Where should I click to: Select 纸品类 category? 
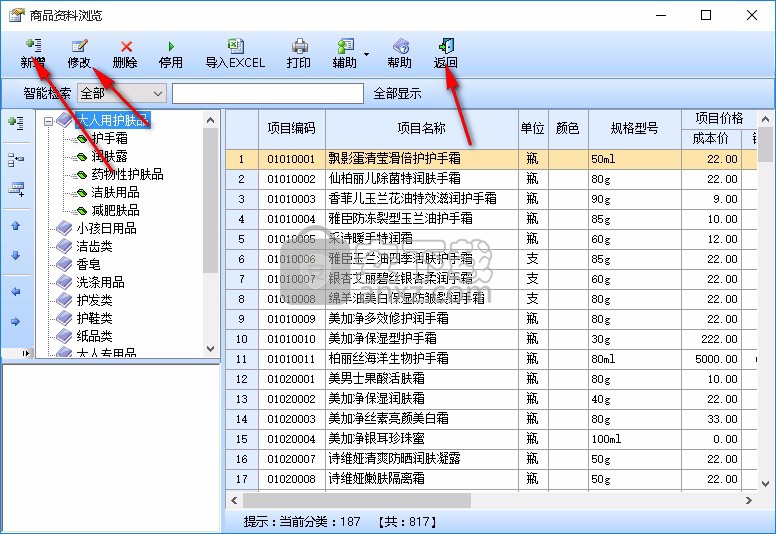click(94, 337)
